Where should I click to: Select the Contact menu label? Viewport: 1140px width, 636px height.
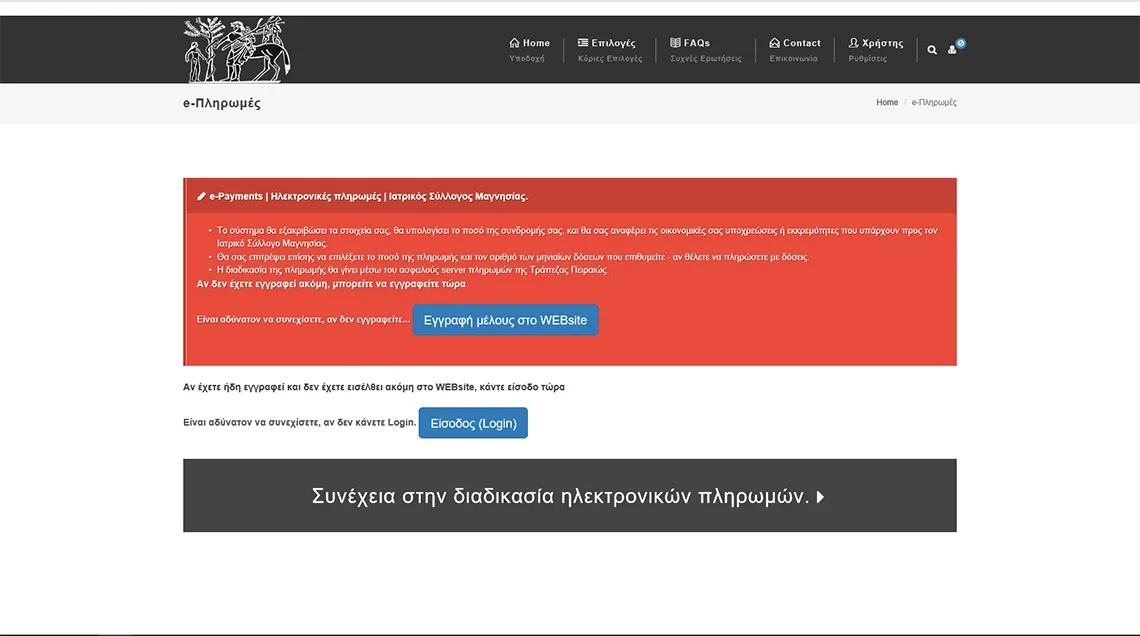click(x=801, y=43)
